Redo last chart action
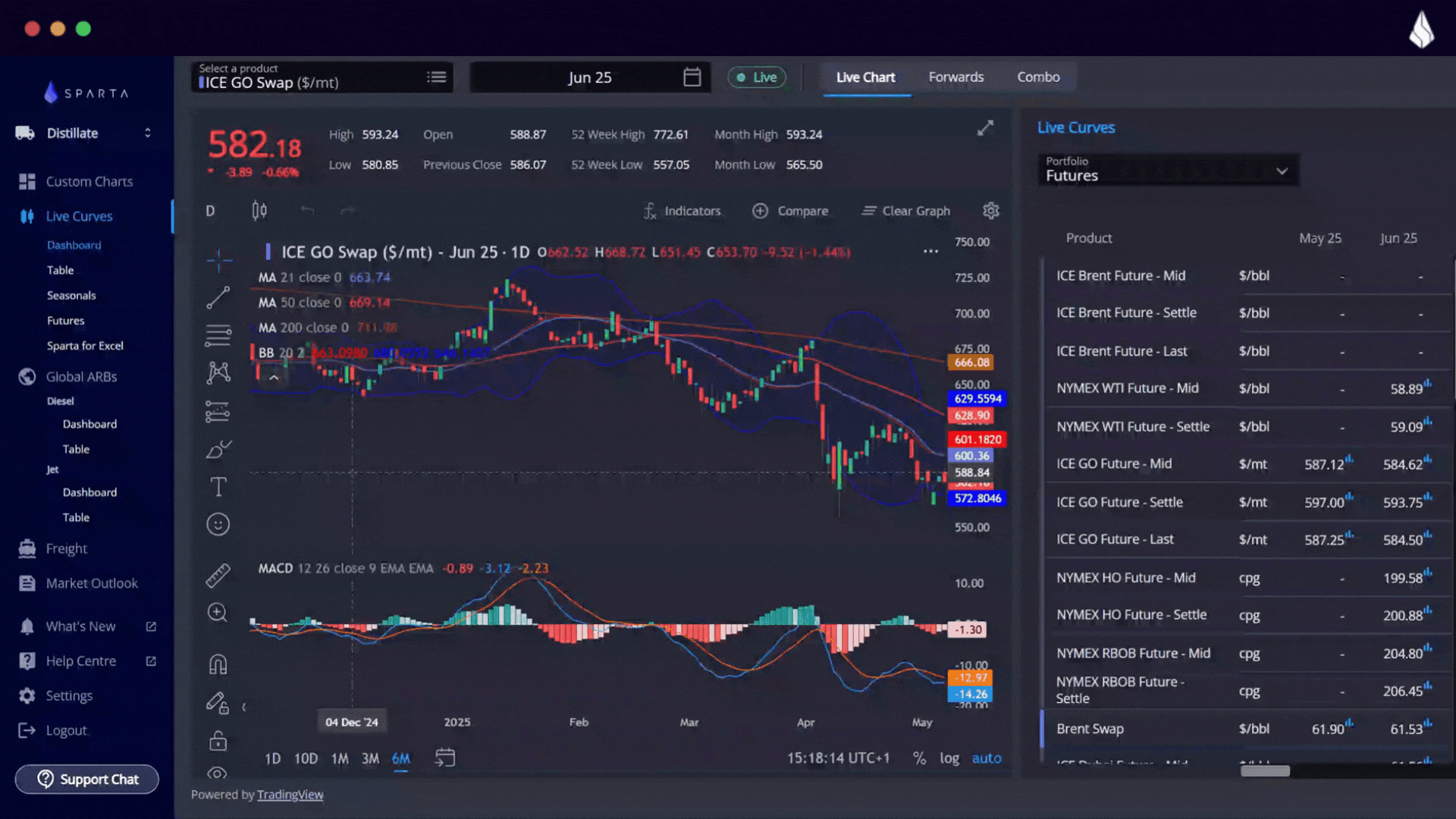1456x819 pixels. [347, 211]
